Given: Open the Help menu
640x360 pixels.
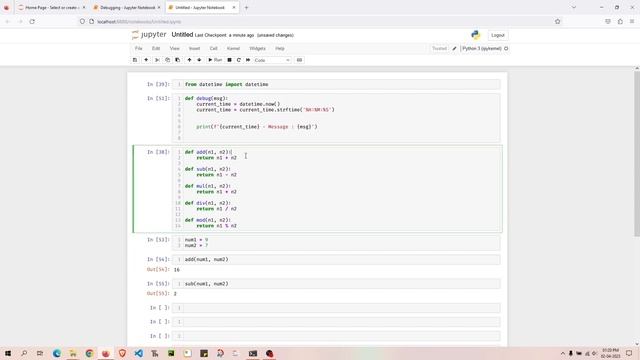Looking at the screenshot, I should (x=280, y=48).
